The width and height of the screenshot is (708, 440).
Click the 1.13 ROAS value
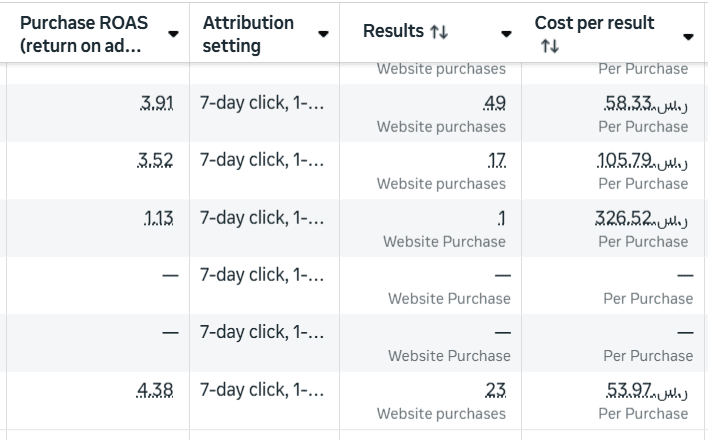tap(158, 218)
